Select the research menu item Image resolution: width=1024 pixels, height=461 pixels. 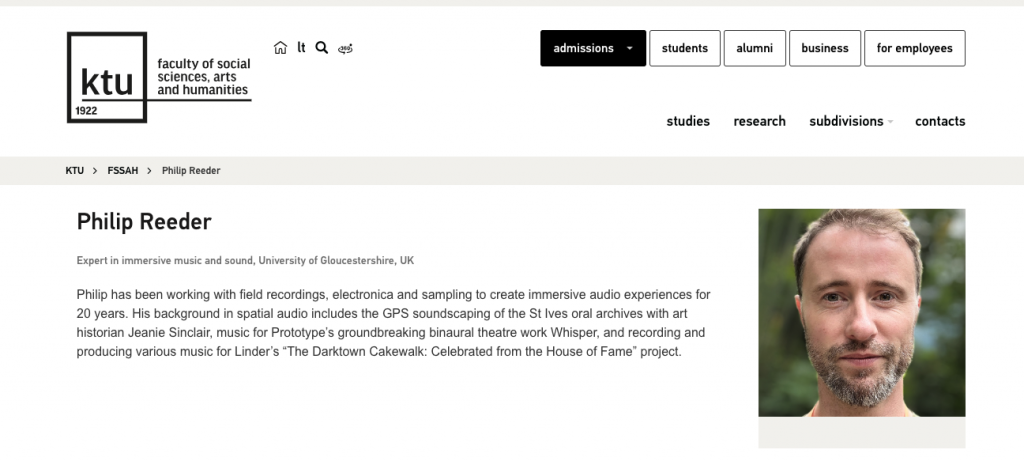pos(760,121)
